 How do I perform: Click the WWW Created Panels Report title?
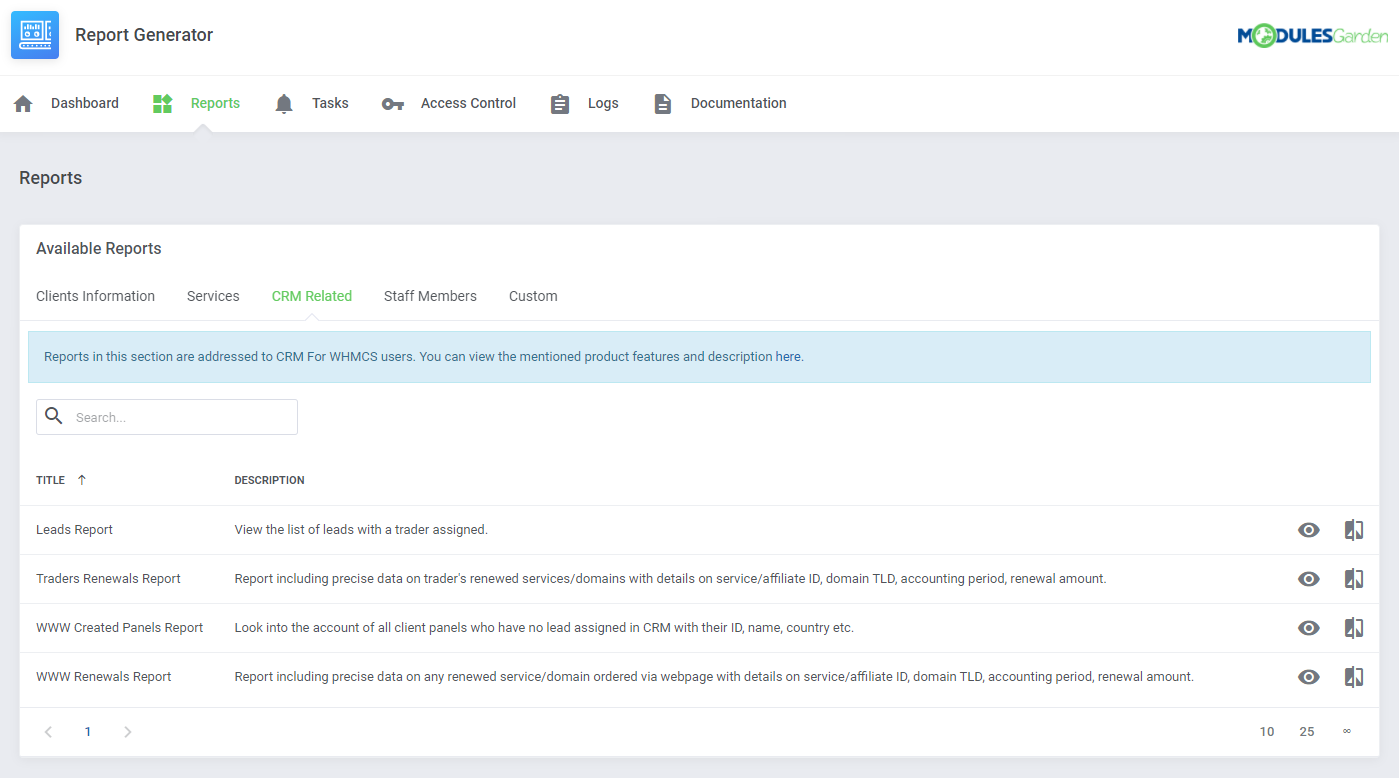[x=119, y=628]
